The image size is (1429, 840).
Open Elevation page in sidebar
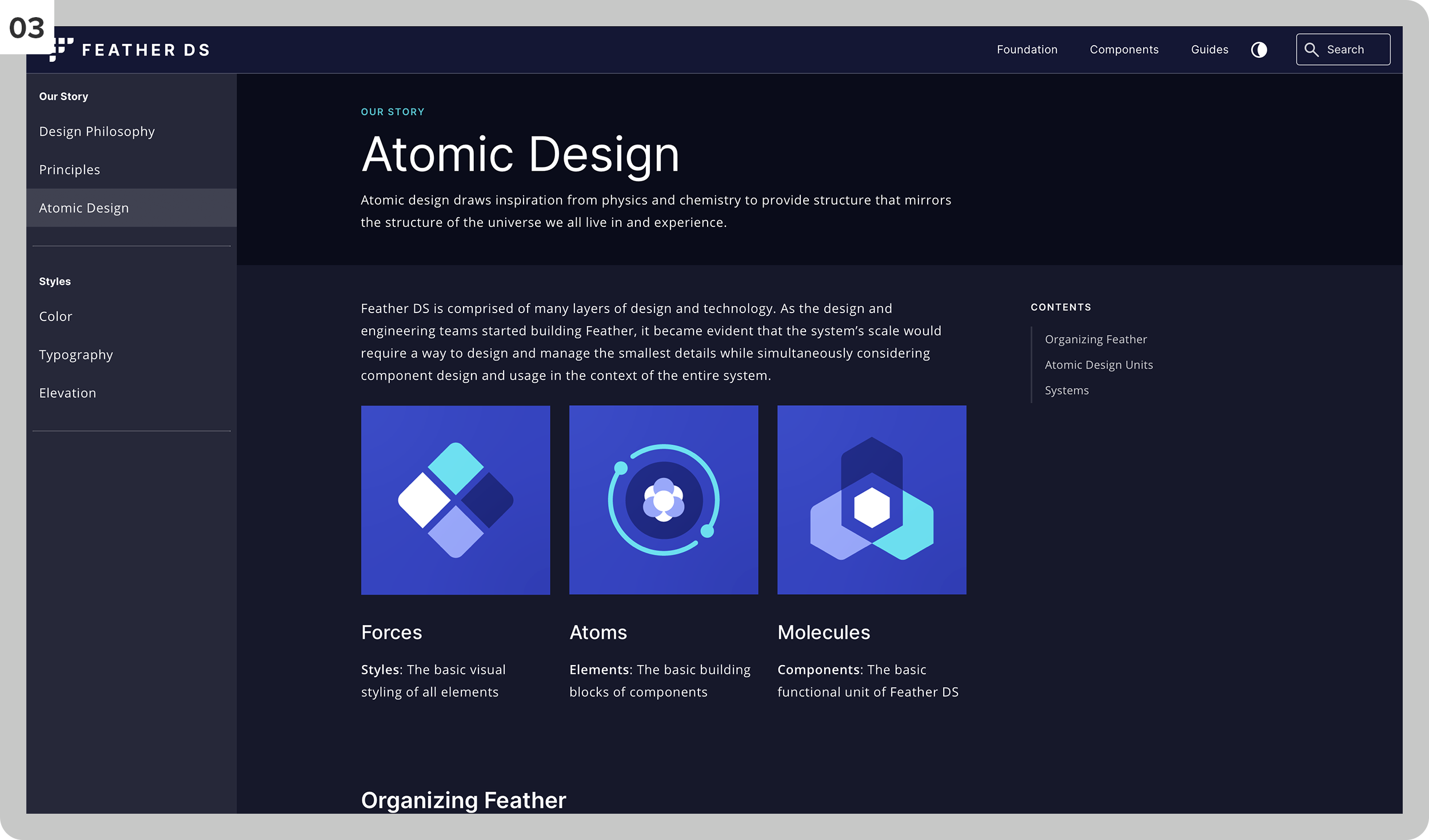pyautogui.click(x=131, y=393)
